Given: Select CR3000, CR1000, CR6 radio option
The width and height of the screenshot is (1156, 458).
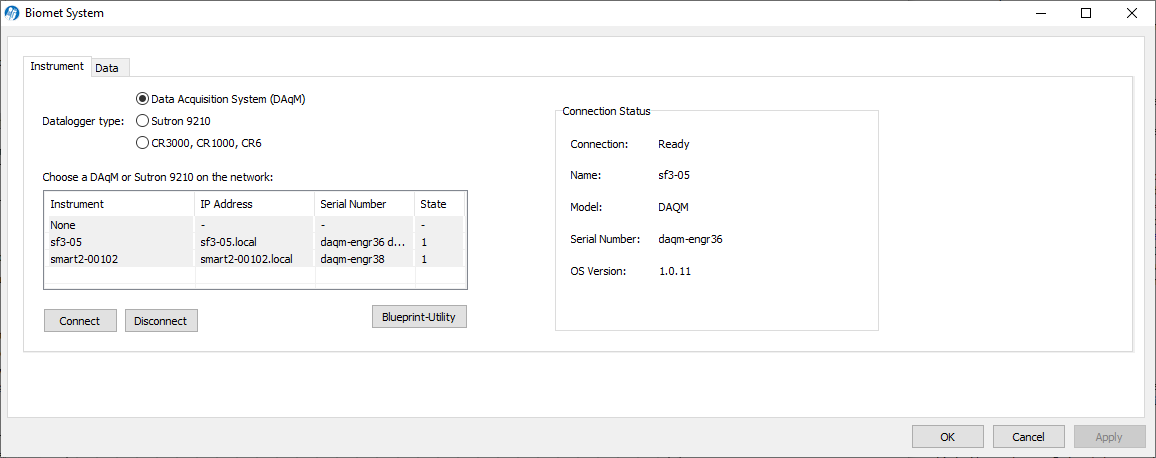Looking at the screenshot, I should (142, 143).
